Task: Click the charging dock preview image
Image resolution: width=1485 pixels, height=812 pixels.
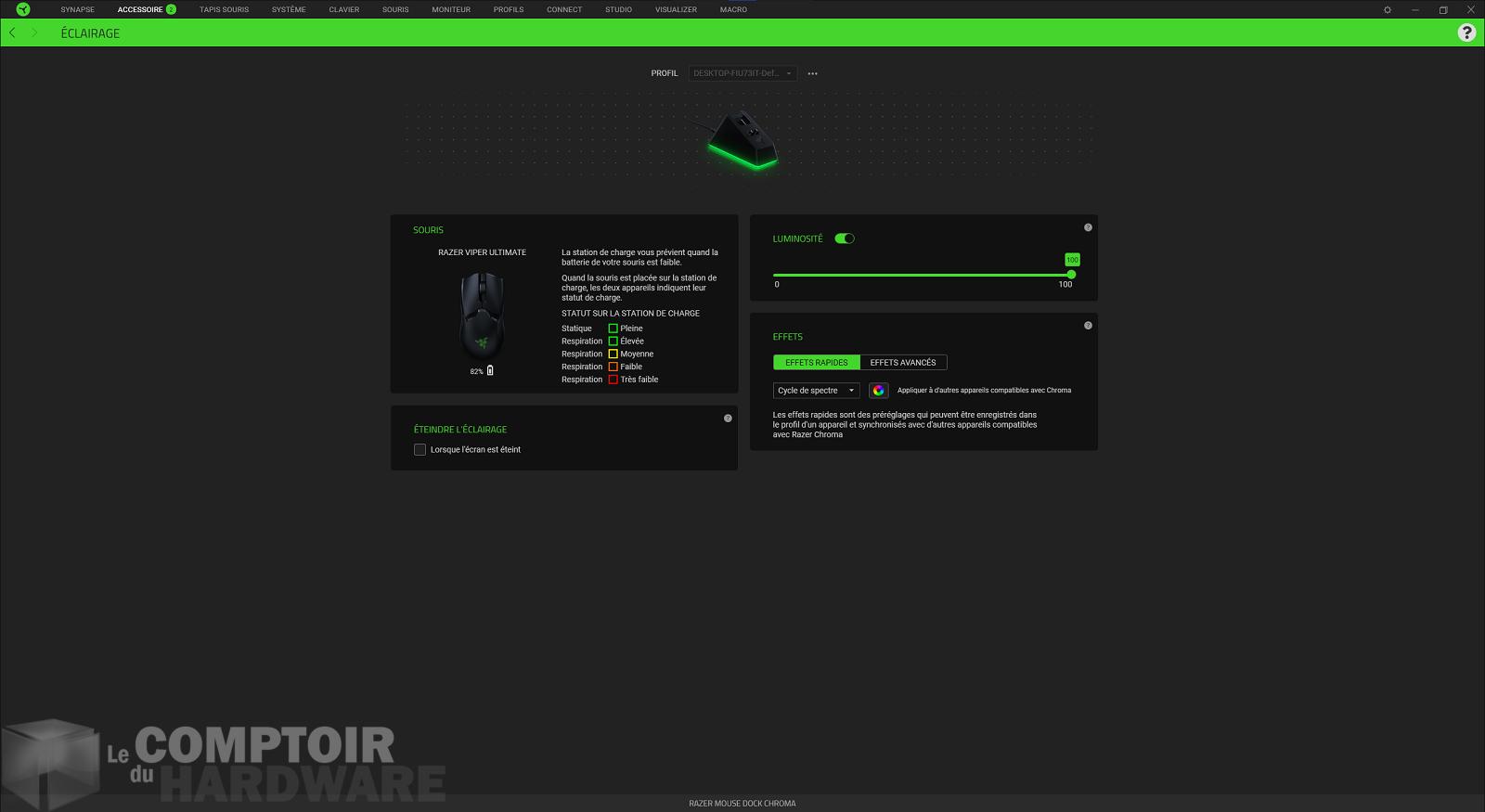Action: [x=742, y=141]
